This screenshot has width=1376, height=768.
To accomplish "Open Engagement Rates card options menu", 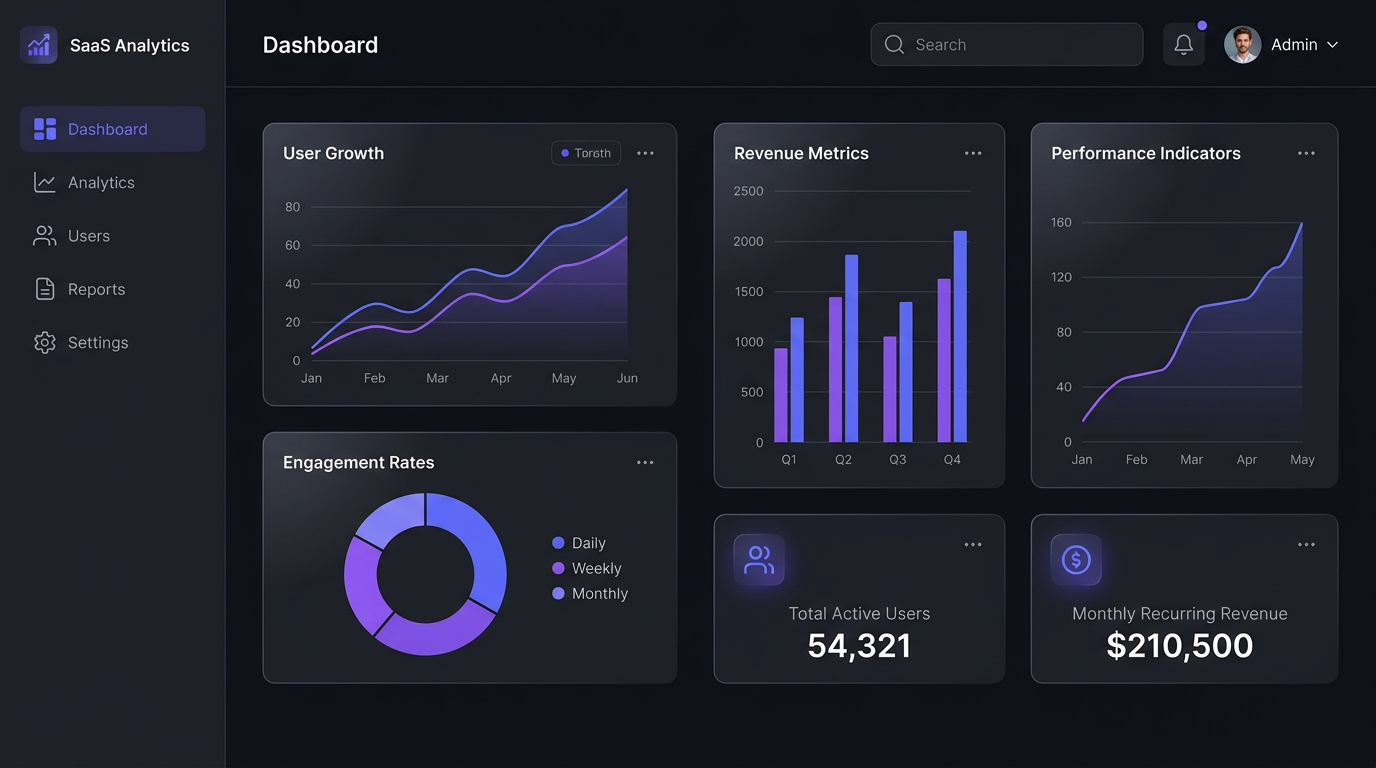I will click(x=645, y=462).
